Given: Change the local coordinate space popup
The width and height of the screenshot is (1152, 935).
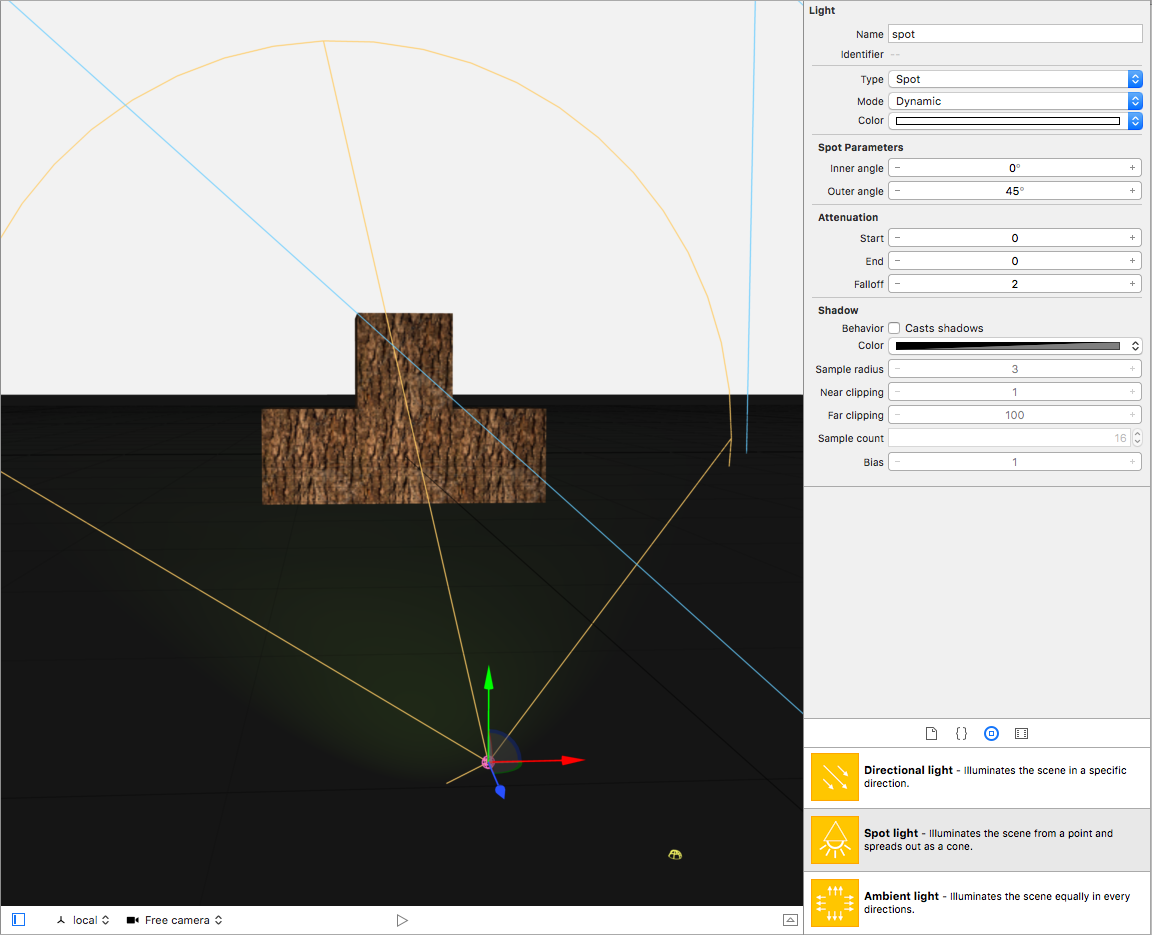Looking at the screenshot, I should click(83, 920).
